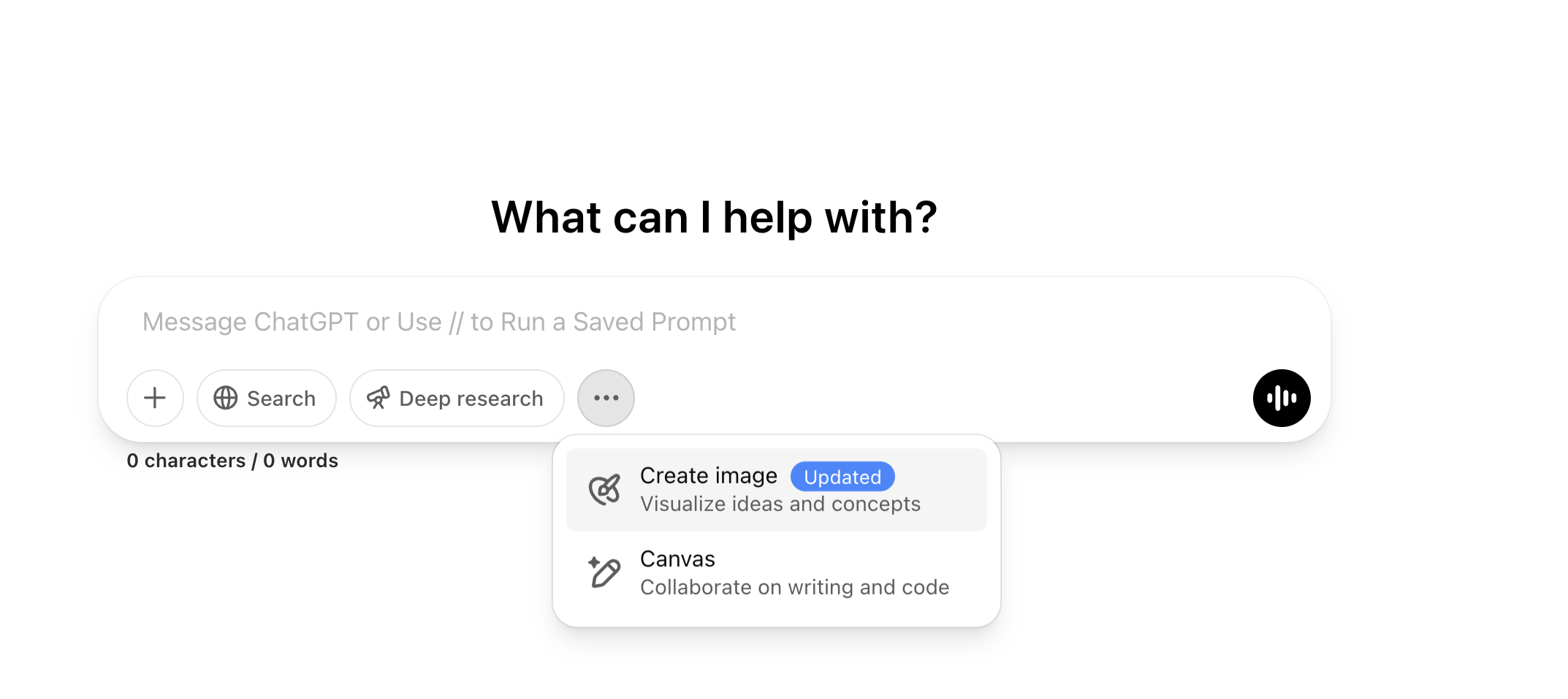Collapse the three-dots more tools menu

606,398
